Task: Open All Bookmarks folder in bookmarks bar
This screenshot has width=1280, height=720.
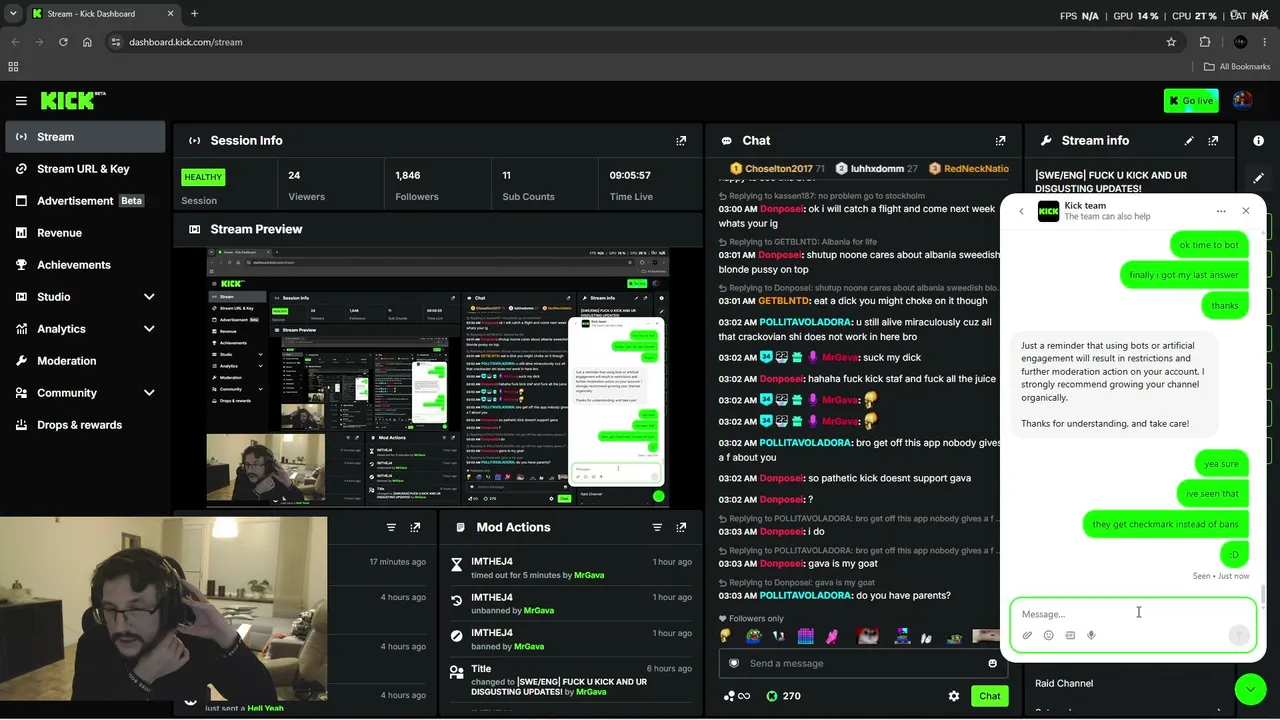Action: 1237,67
